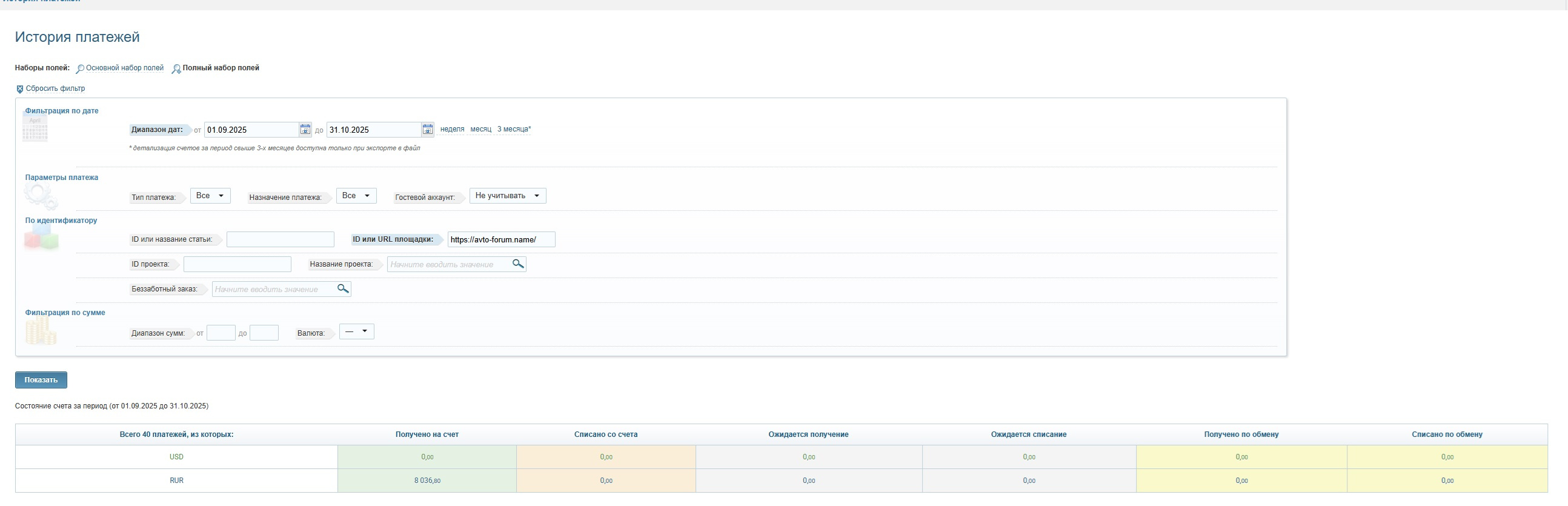Click the magnifier icon beside Основной набор полей
The image size is (1568, 506).
point(80,69)
